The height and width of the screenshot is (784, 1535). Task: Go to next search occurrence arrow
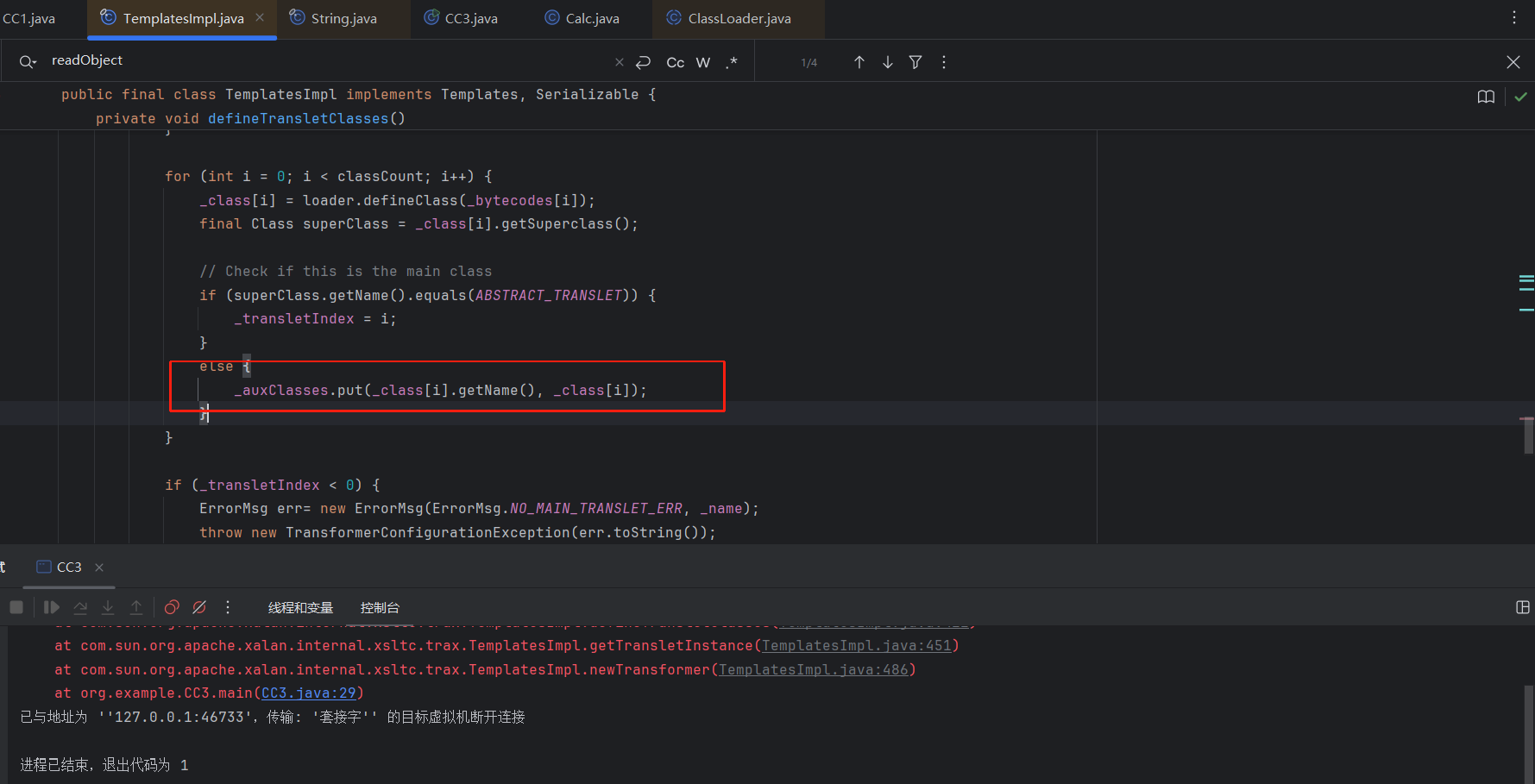click(x=887, y=62)
